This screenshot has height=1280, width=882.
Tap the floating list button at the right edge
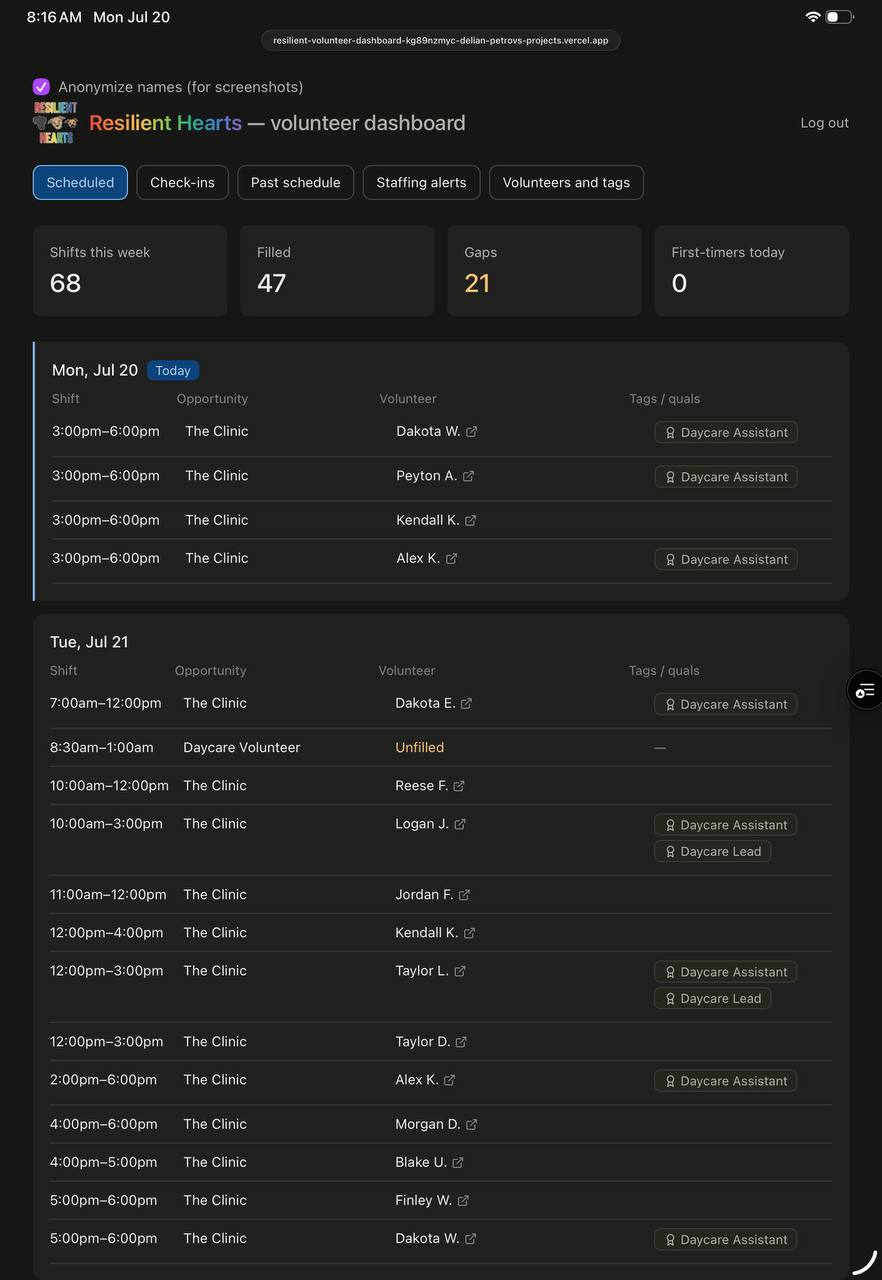click(866, 690)
